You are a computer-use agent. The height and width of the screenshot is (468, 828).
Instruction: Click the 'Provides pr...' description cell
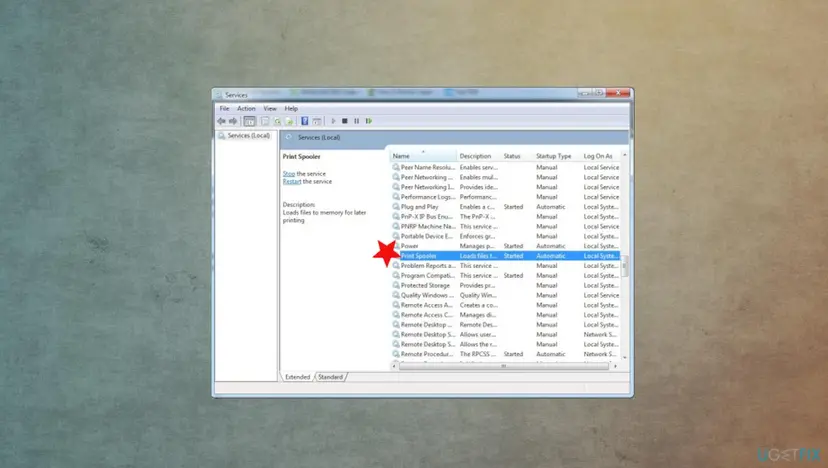coord(477,285)
